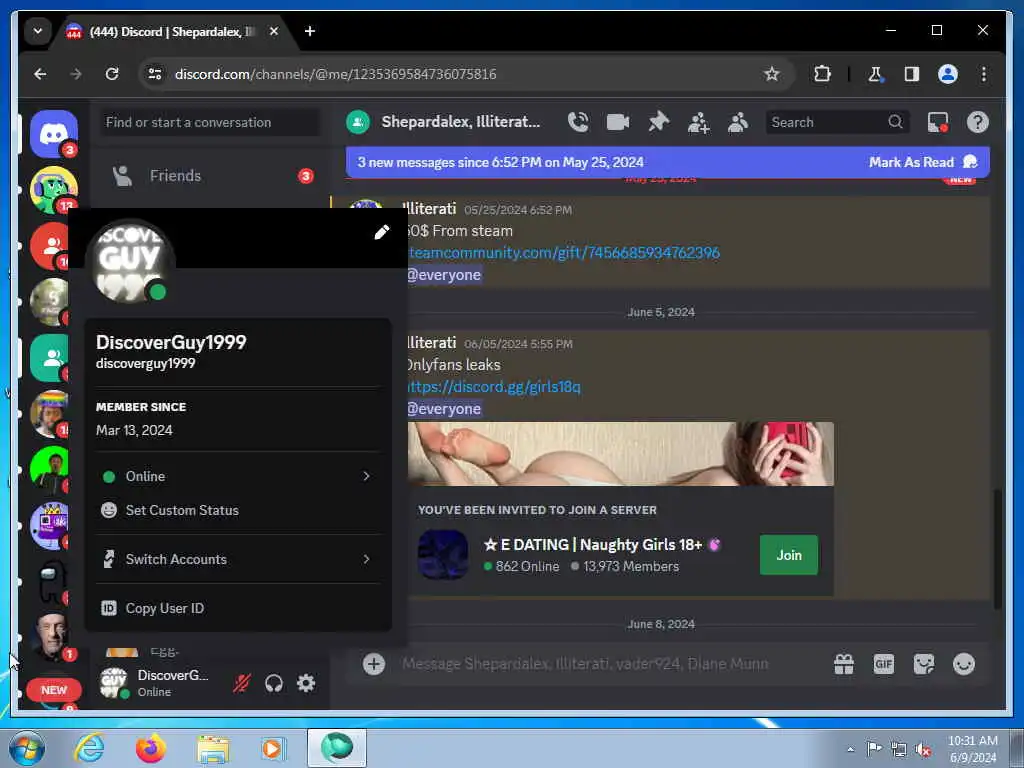View site information icon in address bar

click(155, 74)
